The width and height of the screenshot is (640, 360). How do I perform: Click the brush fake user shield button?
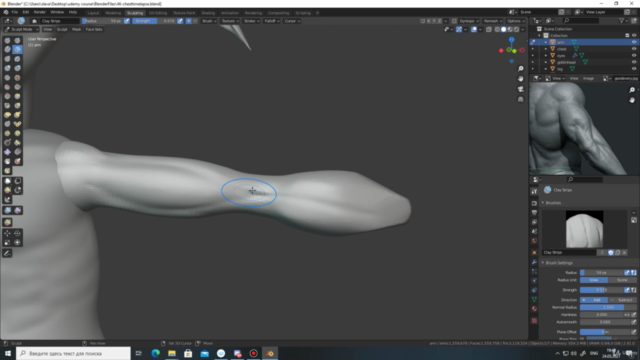611,253
